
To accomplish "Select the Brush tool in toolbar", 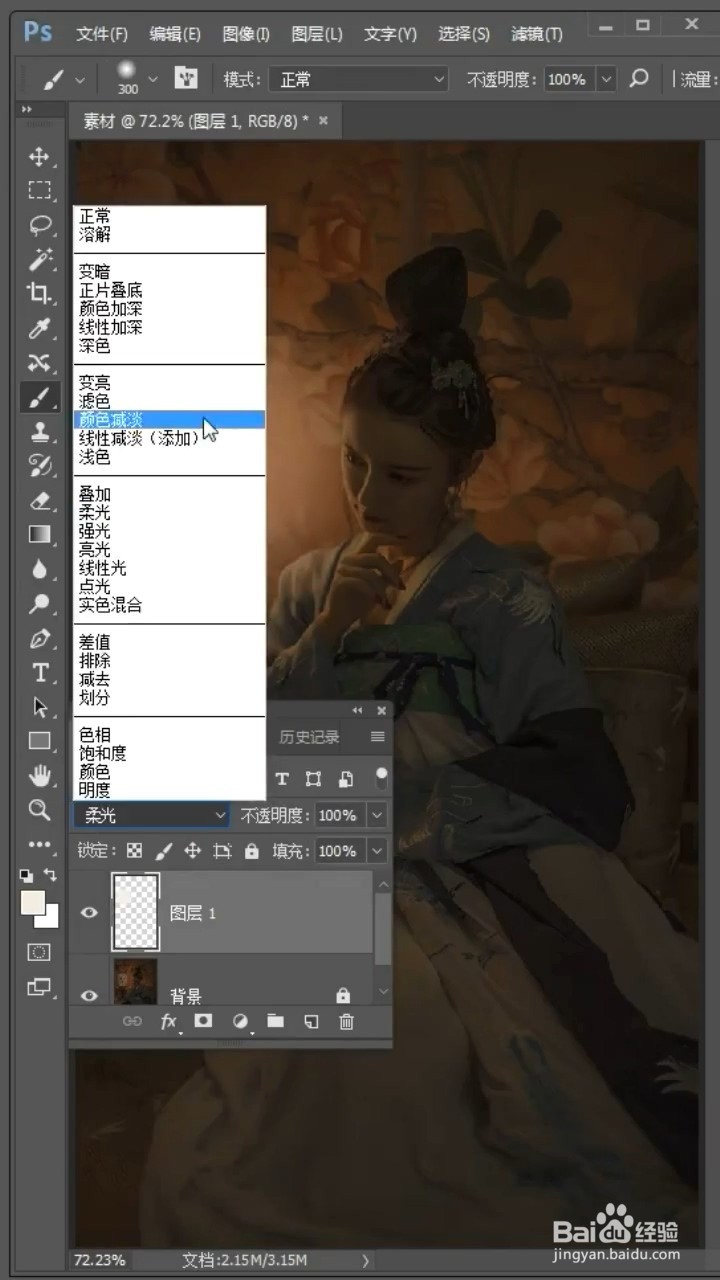I will (x=39, y=397).
